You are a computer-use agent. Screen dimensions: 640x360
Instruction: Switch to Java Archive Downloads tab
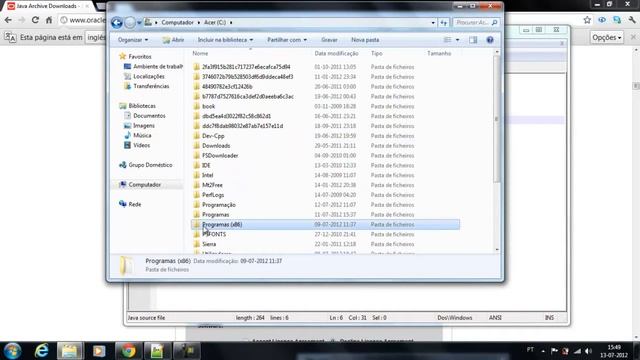tap(47, 6)
